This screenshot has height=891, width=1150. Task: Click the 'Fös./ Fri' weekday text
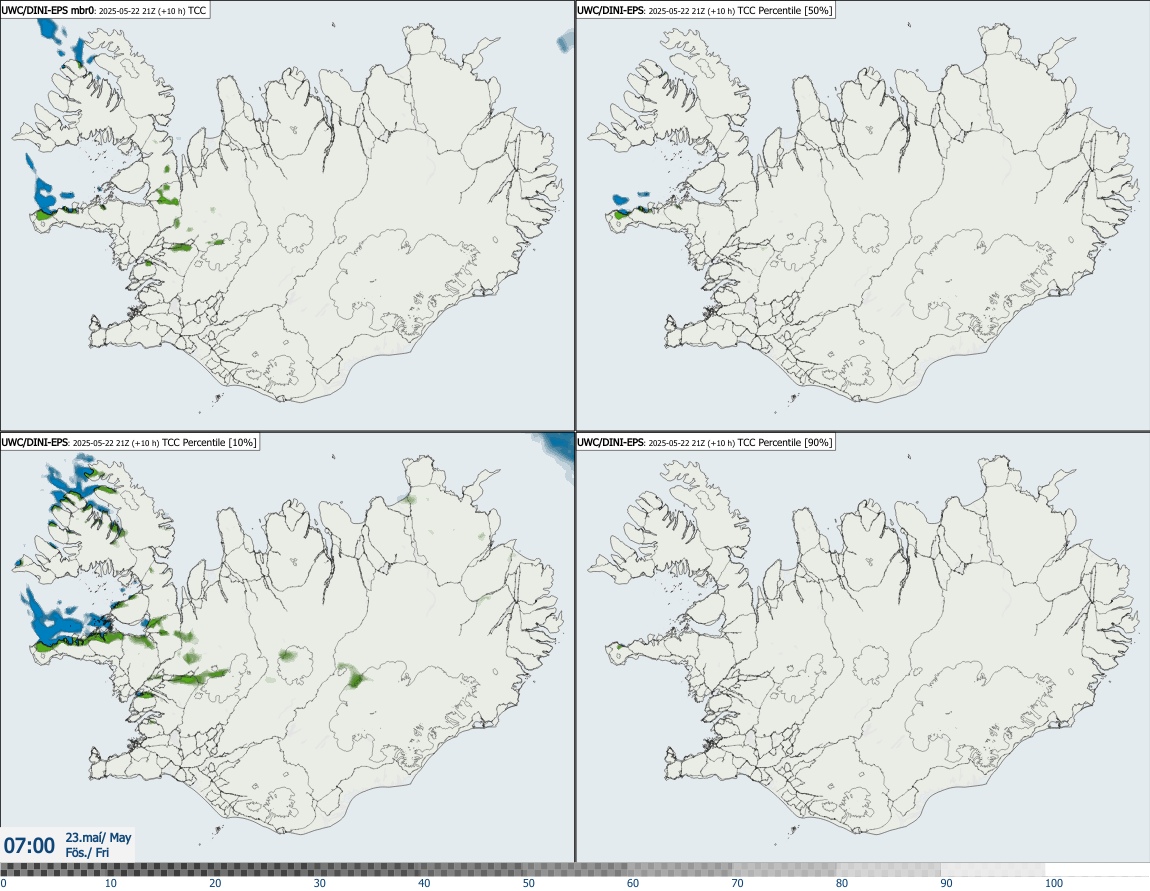pos(87,852)
